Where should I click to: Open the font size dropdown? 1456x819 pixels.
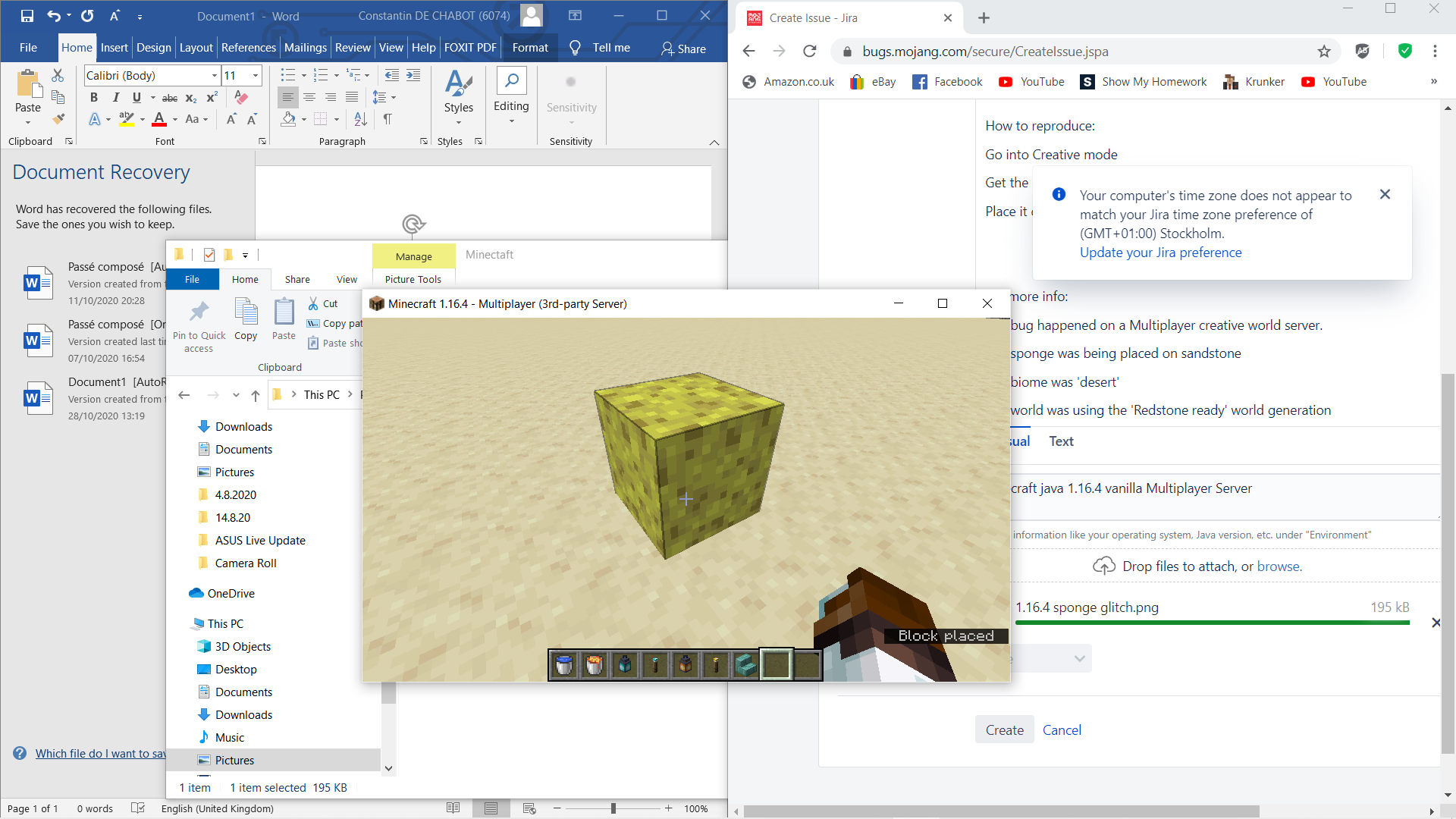tap(256, 76)
